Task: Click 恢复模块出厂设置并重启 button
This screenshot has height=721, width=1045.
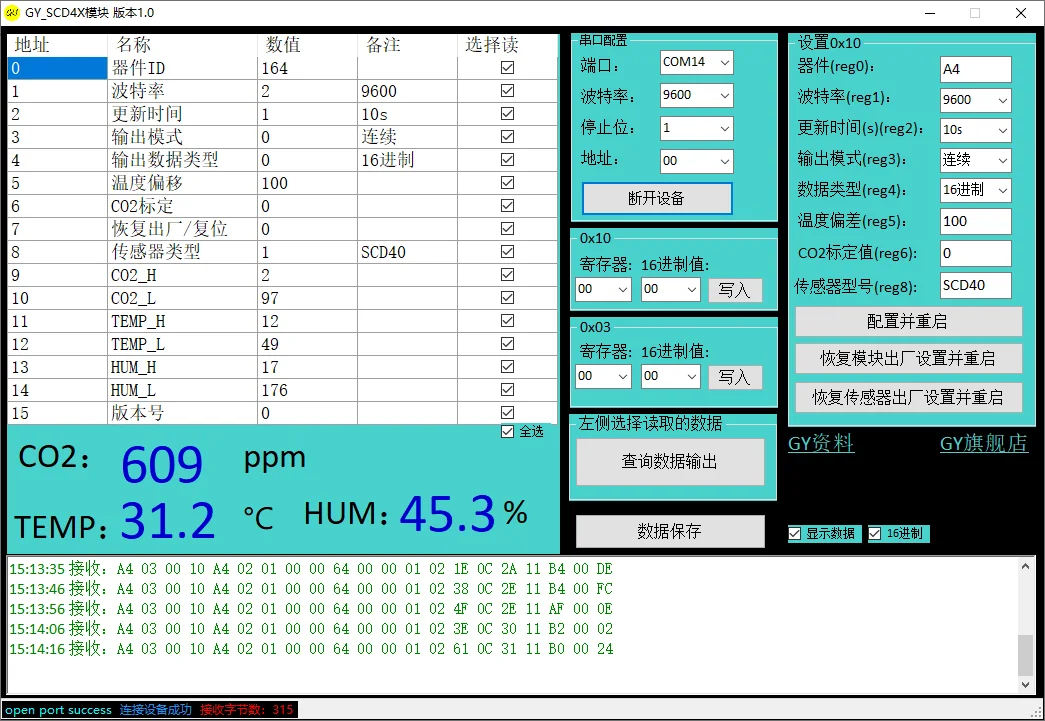Action: point(908,359)
